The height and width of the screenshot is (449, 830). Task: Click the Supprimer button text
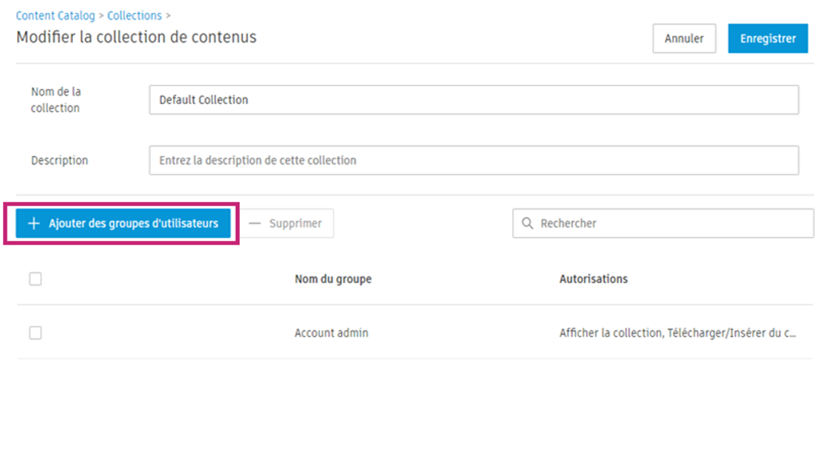coord(295,224)
